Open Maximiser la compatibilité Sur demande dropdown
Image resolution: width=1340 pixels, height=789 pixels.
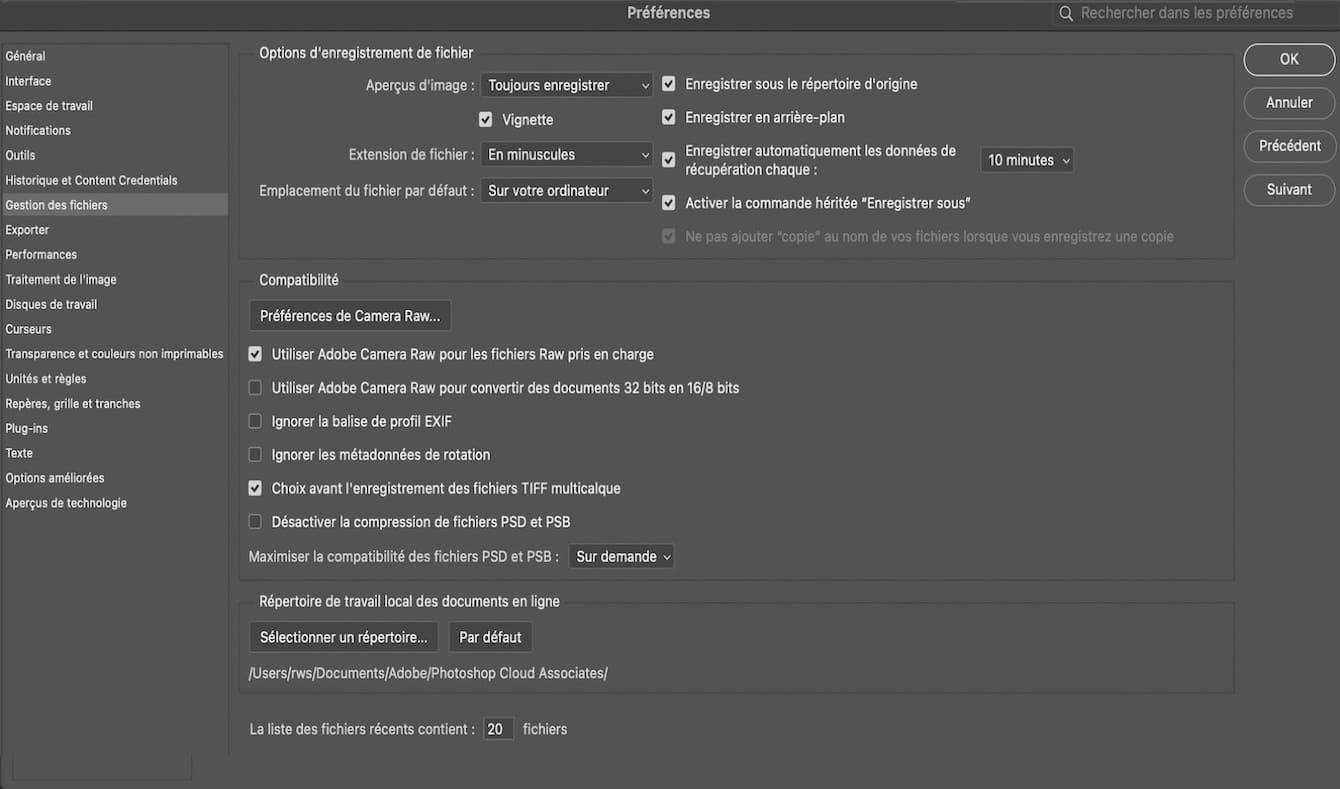(621, 557)
